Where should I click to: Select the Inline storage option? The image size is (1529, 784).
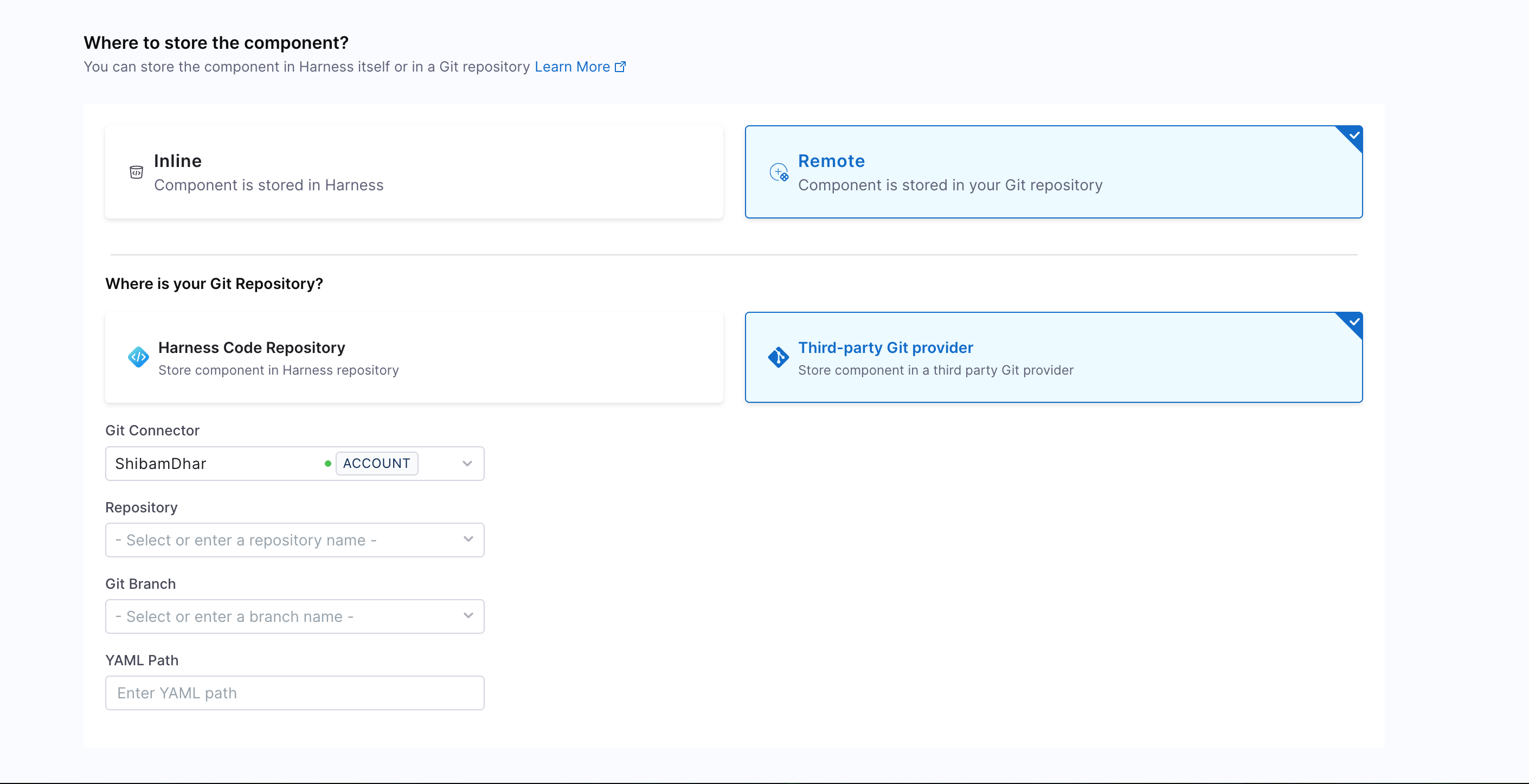pyautogui.click(x=414, y=172)
